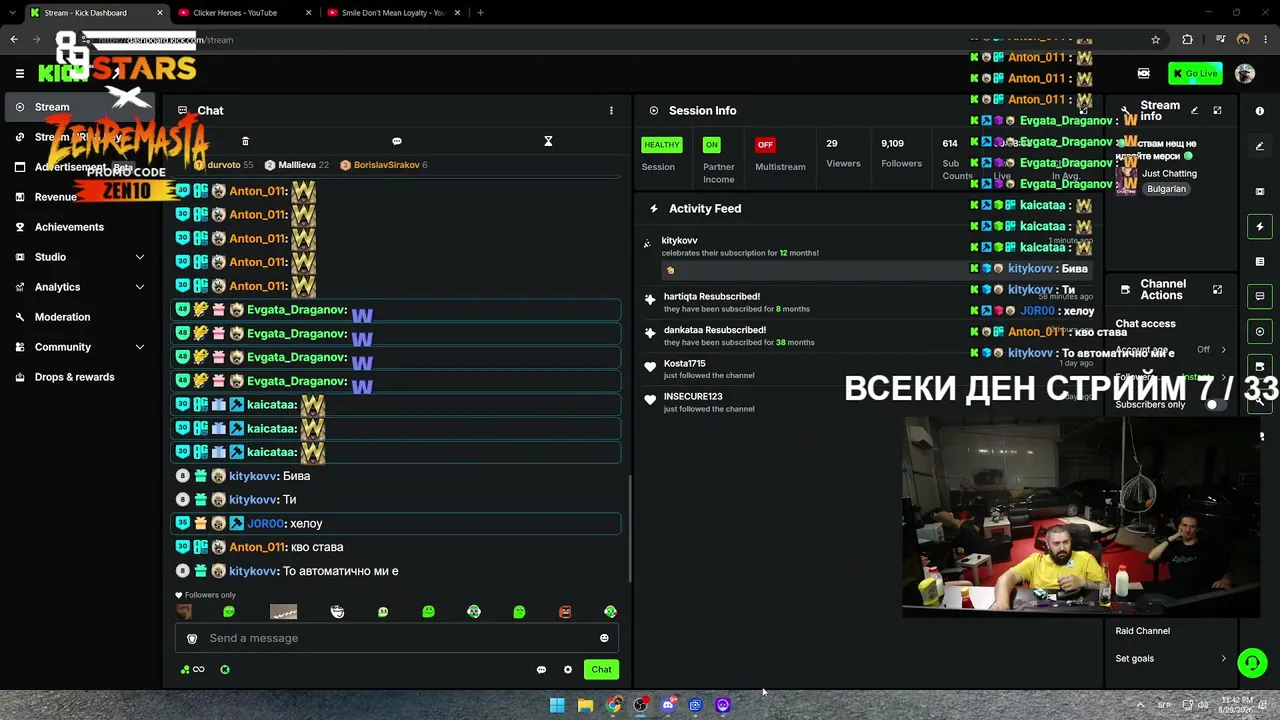Viewport: 1280px width, 720px height.
Task: Click the green Chat send button
Action: [x=601, y=670]
